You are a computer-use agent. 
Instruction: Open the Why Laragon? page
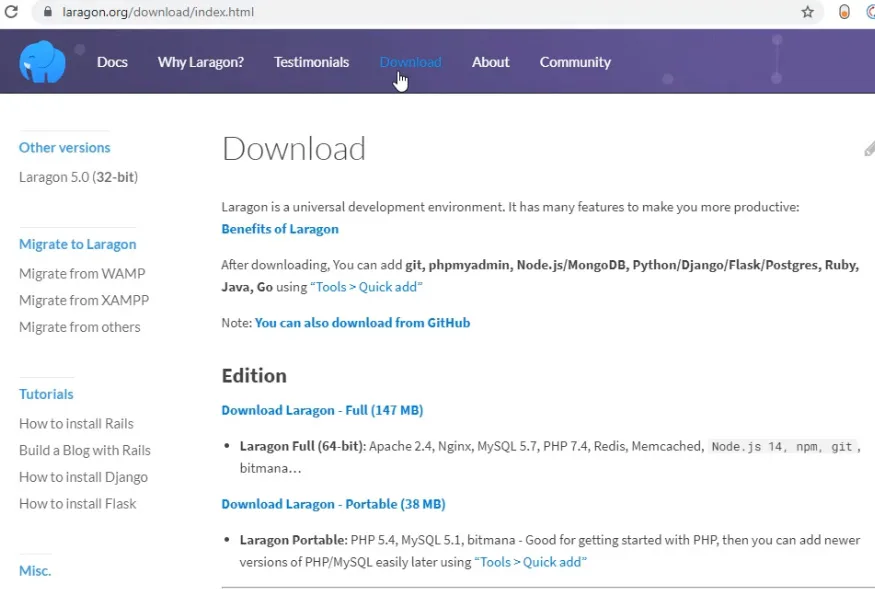pos(200,62)
